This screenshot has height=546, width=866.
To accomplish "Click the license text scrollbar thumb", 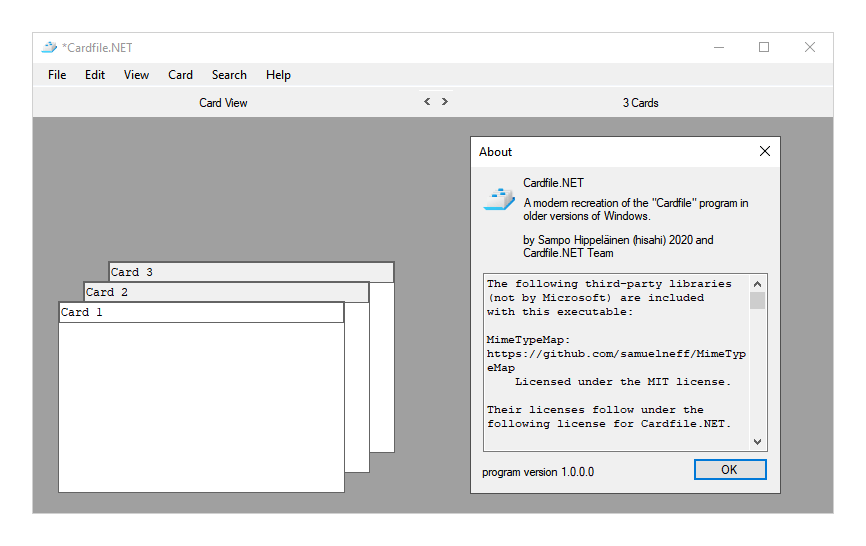I will coord(757,301).
